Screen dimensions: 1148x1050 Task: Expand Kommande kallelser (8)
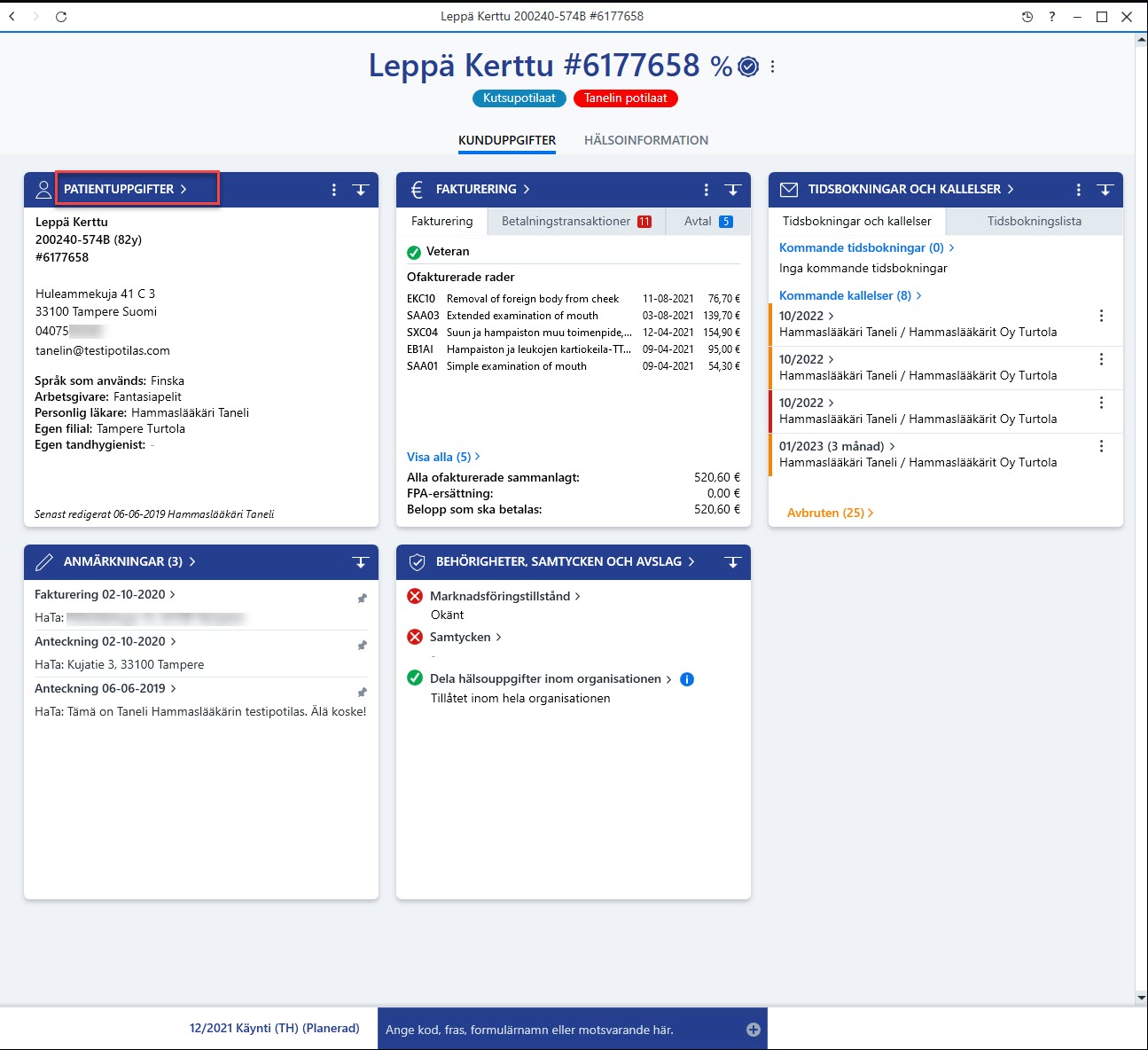(850, 295)
